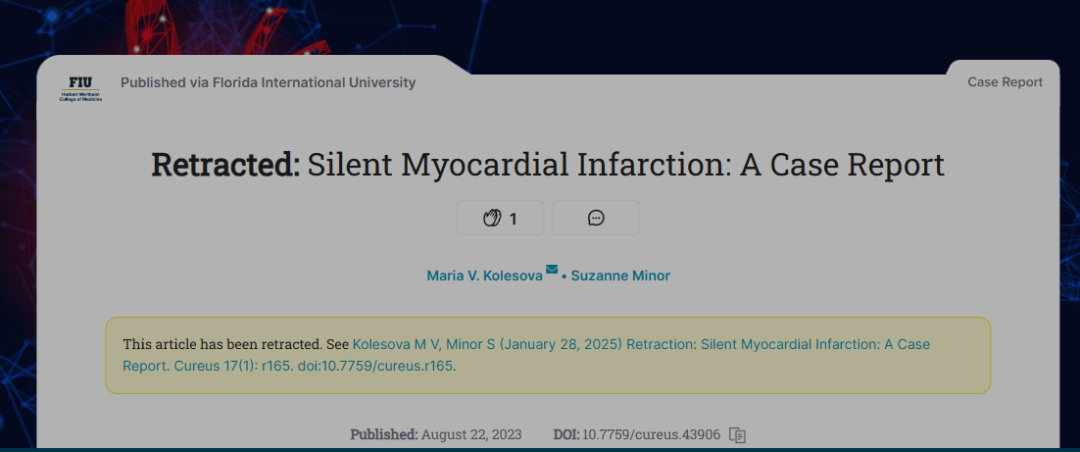Click the yellow retraction notice banner
1080x452 pixels.
pos(548,355)
